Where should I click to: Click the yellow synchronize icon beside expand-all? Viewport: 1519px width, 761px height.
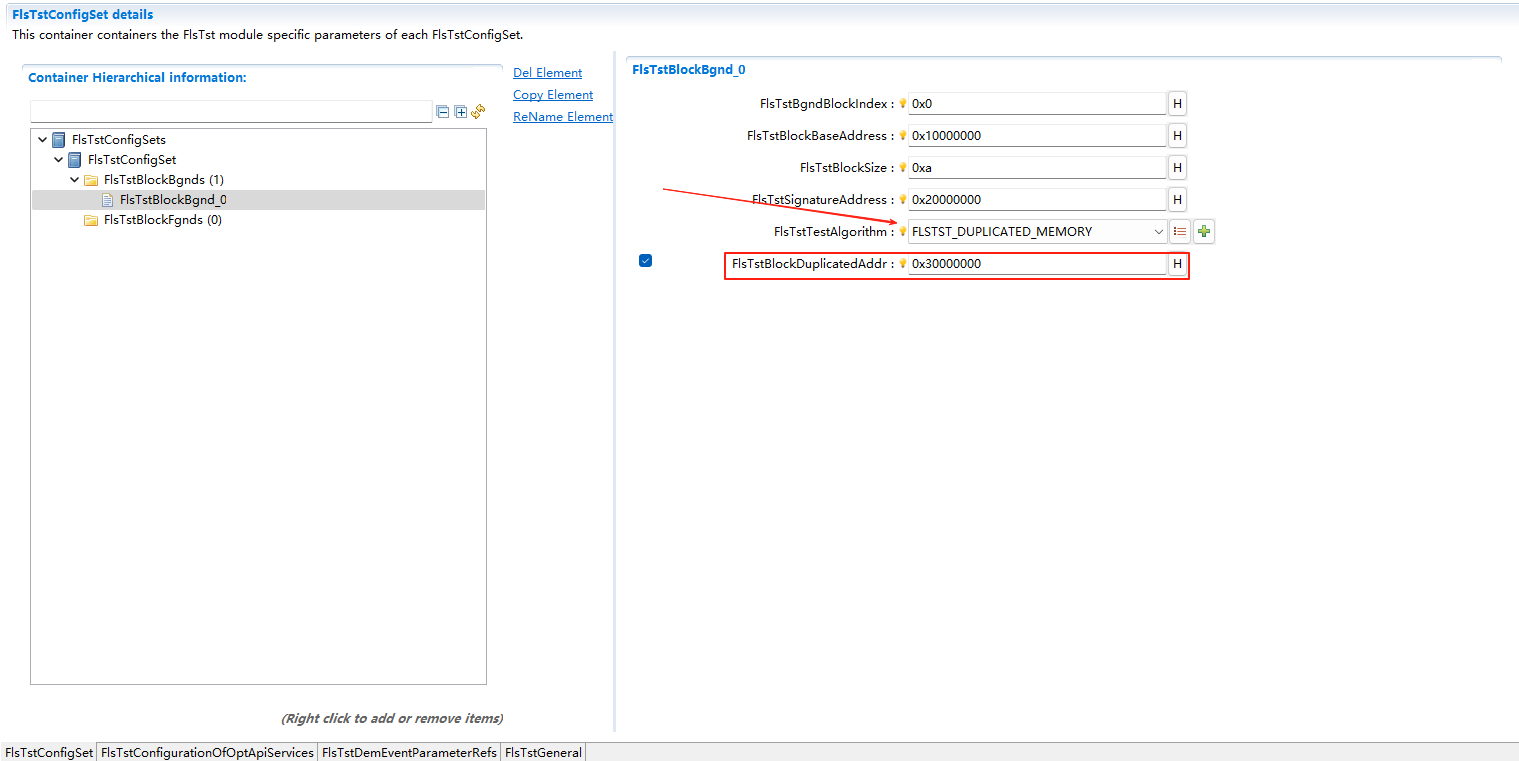[x=478, y=112]
